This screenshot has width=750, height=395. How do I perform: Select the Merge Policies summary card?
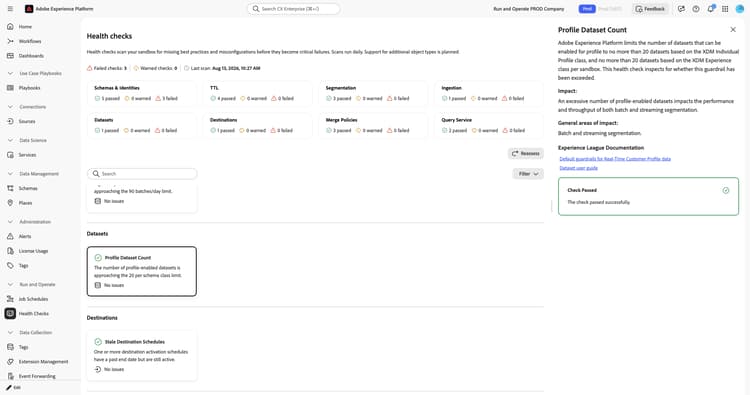pos(373,125)
